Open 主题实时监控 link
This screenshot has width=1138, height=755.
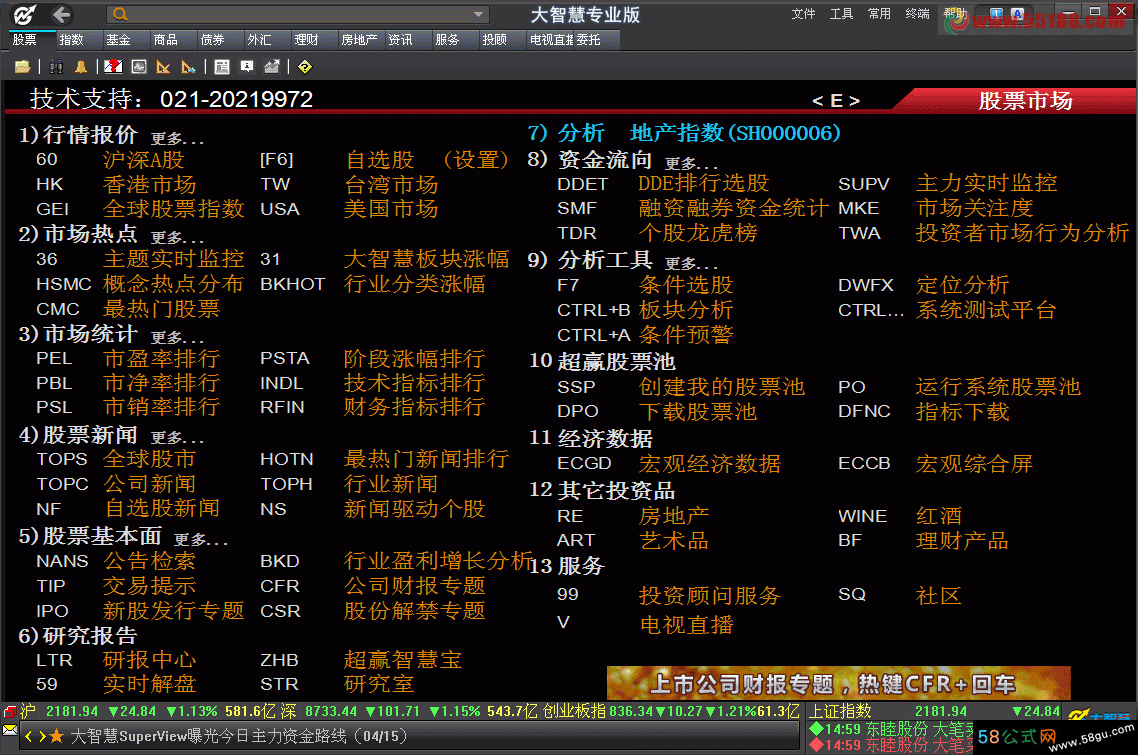pos(173,259)
